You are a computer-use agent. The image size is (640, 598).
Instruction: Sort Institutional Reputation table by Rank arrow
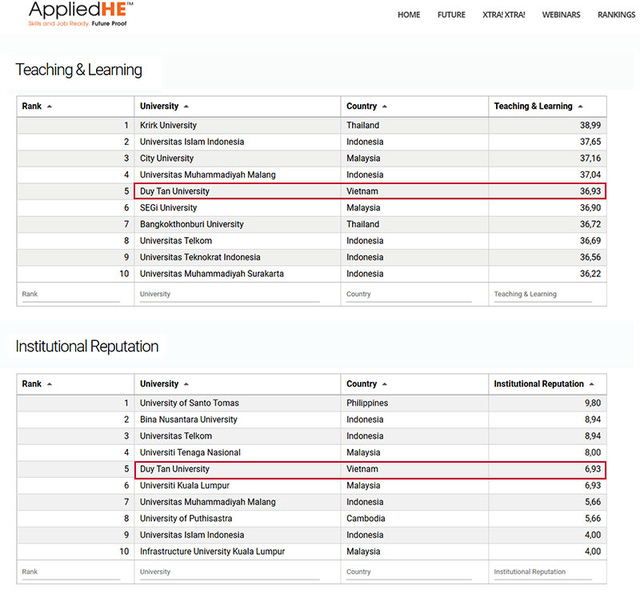pos(49,384)
